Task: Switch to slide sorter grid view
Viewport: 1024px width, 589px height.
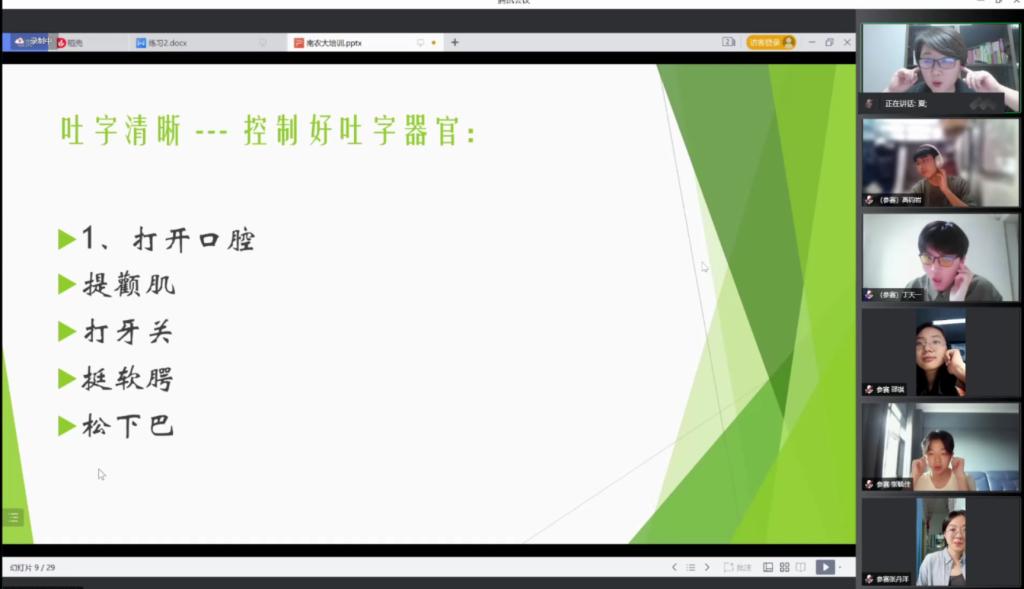Action: click(784, 567)
